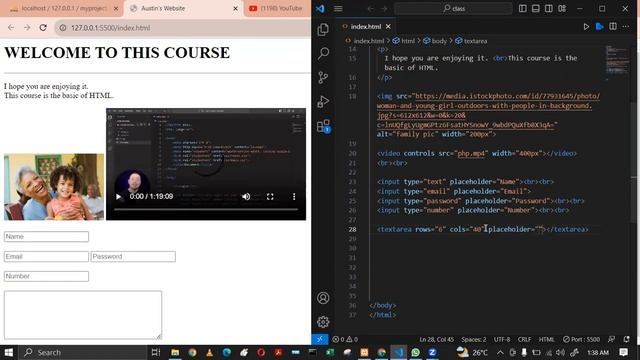
Task: Open the remote window status bar button
Action: point(320,339)
